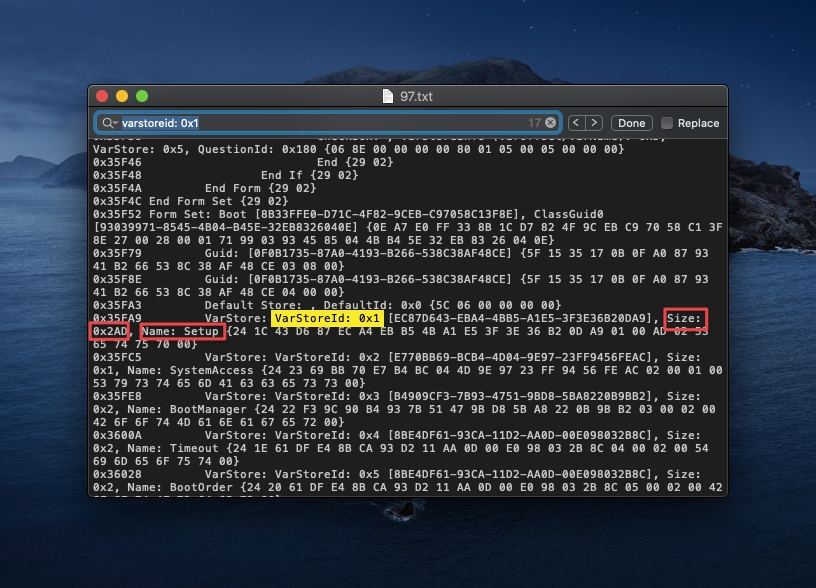Click the 97.txt document proxy icon

[388, 96]
